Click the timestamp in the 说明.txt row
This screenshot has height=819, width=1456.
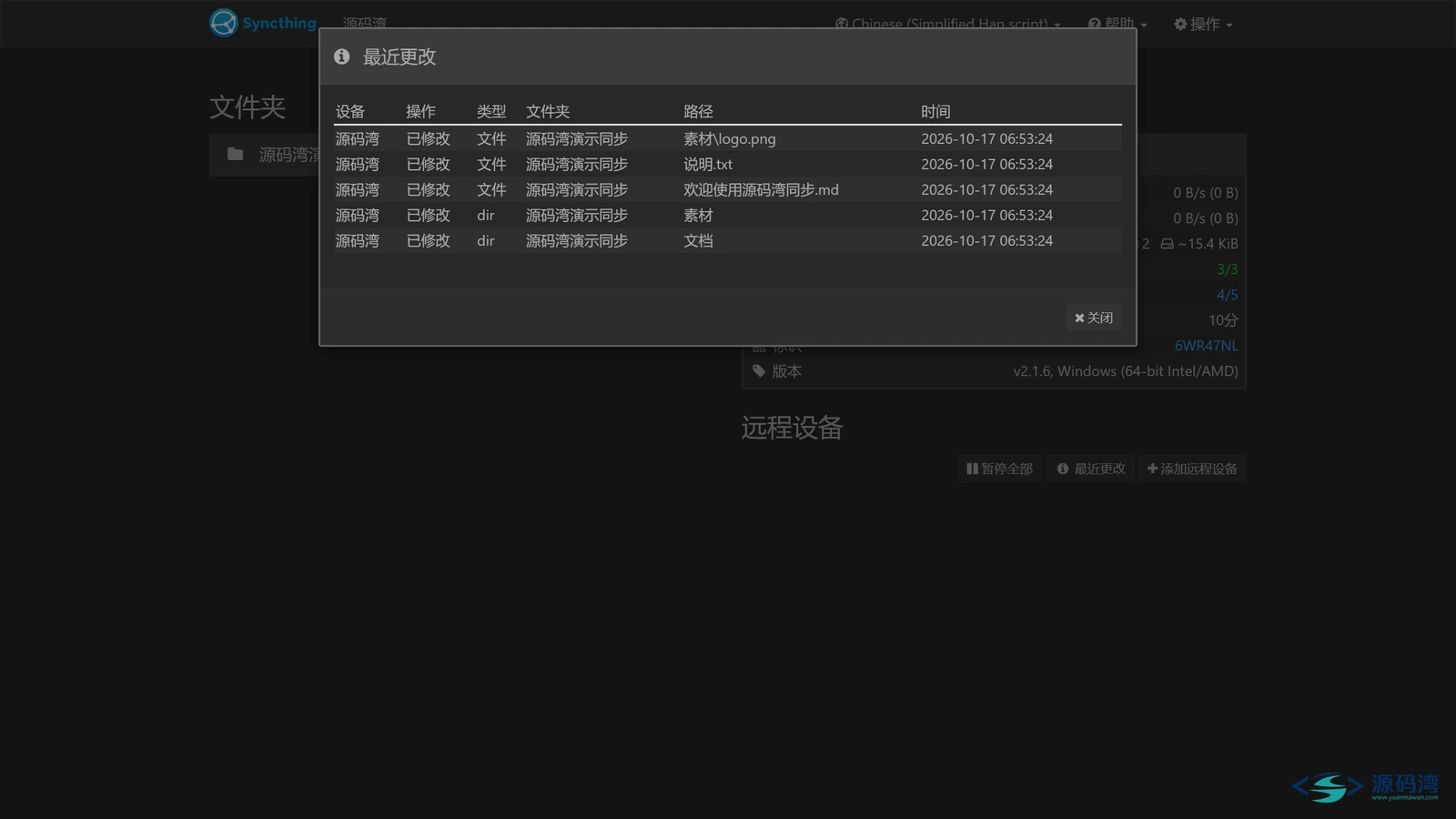986,165
